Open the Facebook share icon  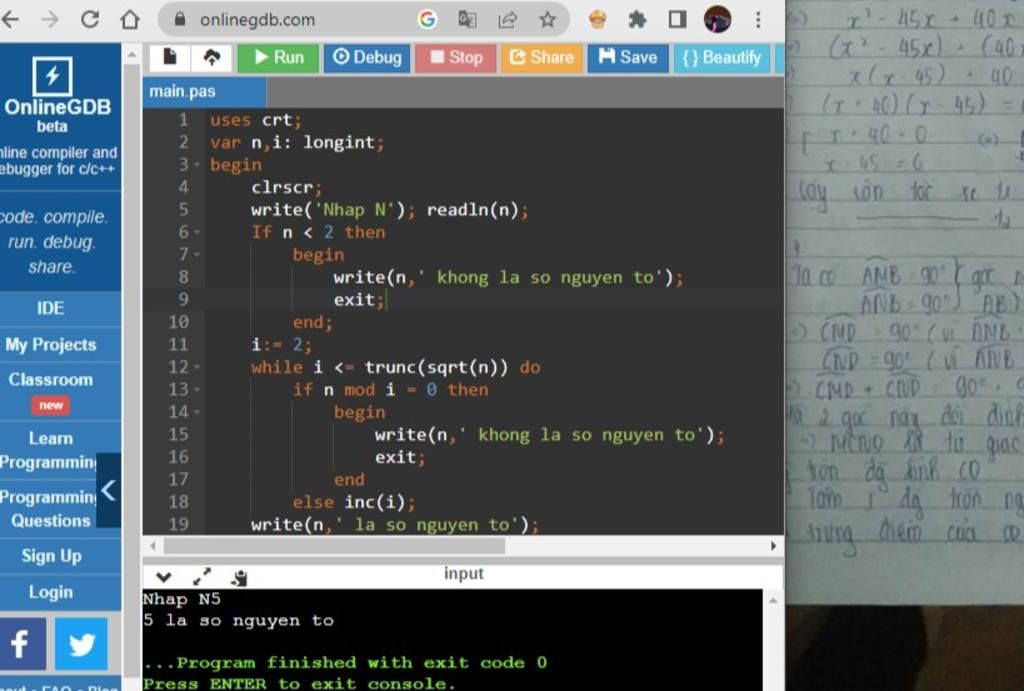click(22, 644)
